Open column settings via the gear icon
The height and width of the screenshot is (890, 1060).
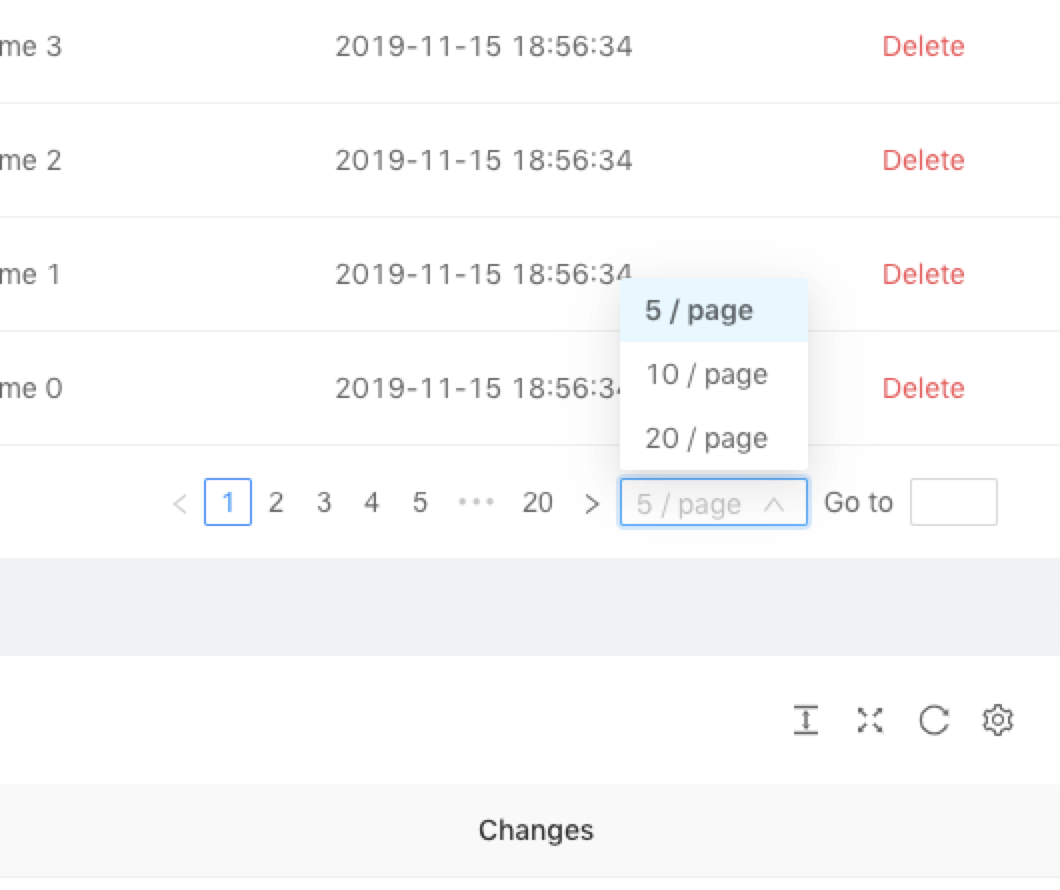(997, 719)
